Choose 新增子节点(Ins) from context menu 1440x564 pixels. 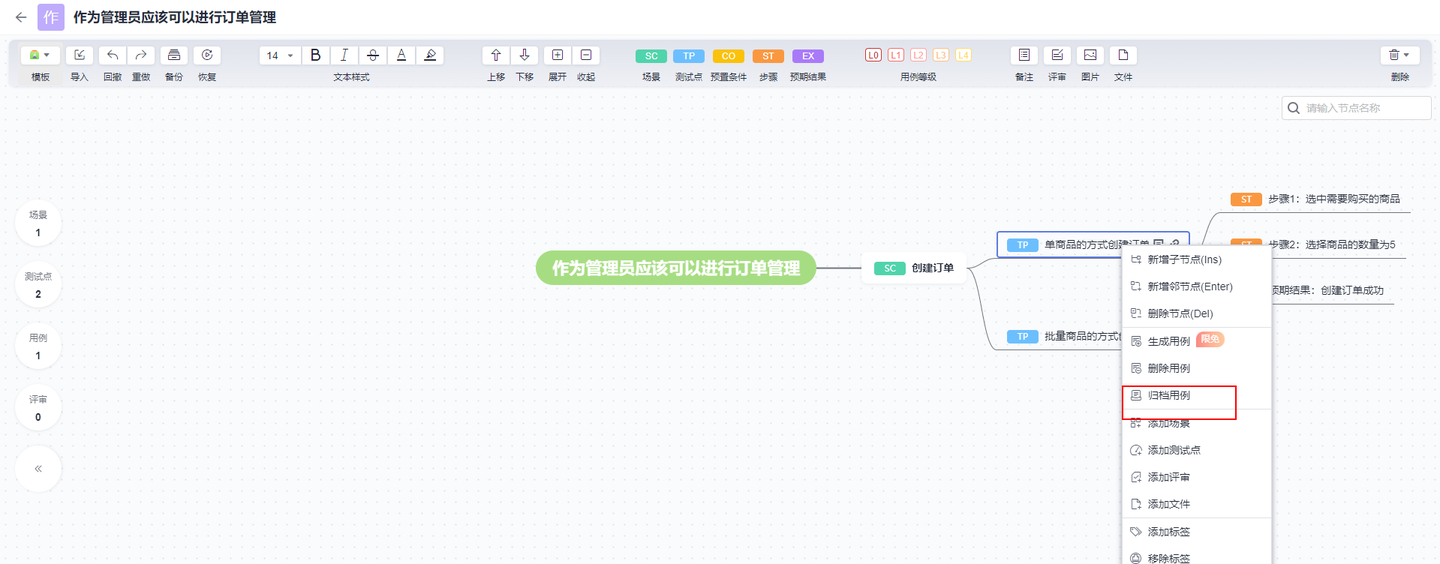coord(1197,260)
